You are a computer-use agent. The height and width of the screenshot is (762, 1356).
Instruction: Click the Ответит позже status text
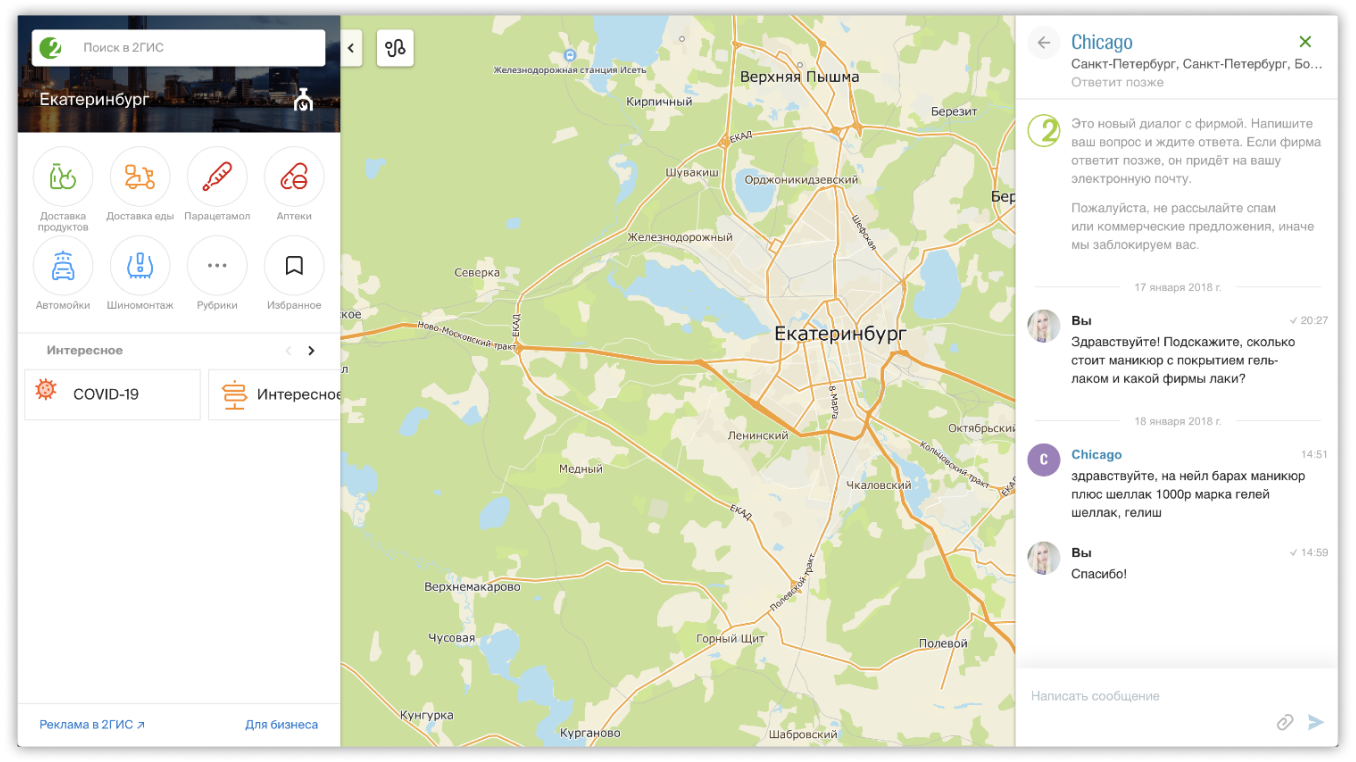click(1117, 82)
